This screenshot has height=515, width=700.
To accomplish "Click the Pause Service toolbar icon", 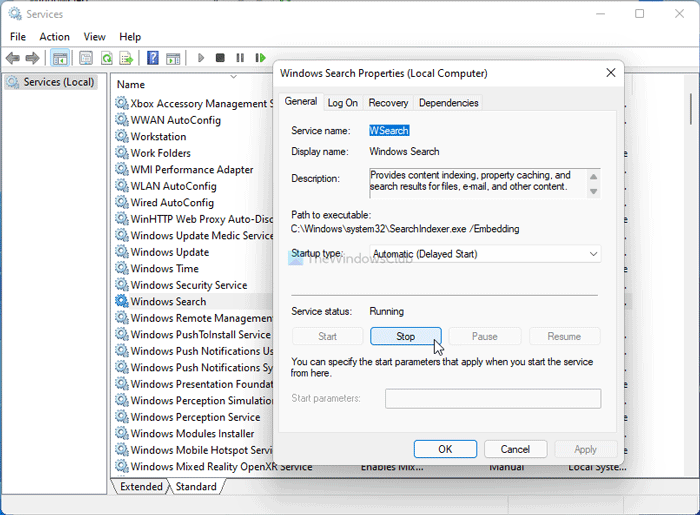I will [x=240, y=58].
